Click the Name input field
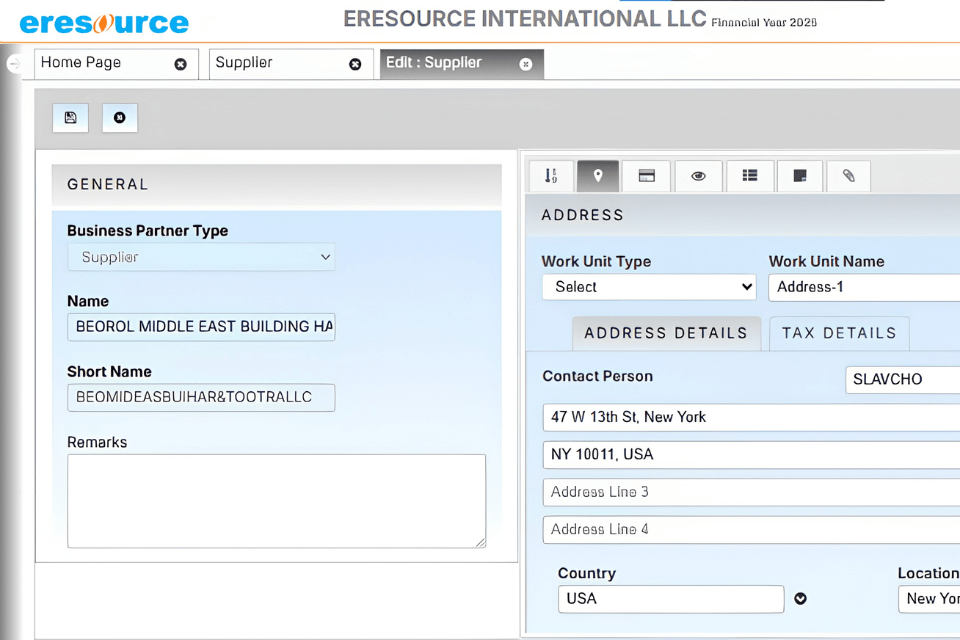 (201, 326)
